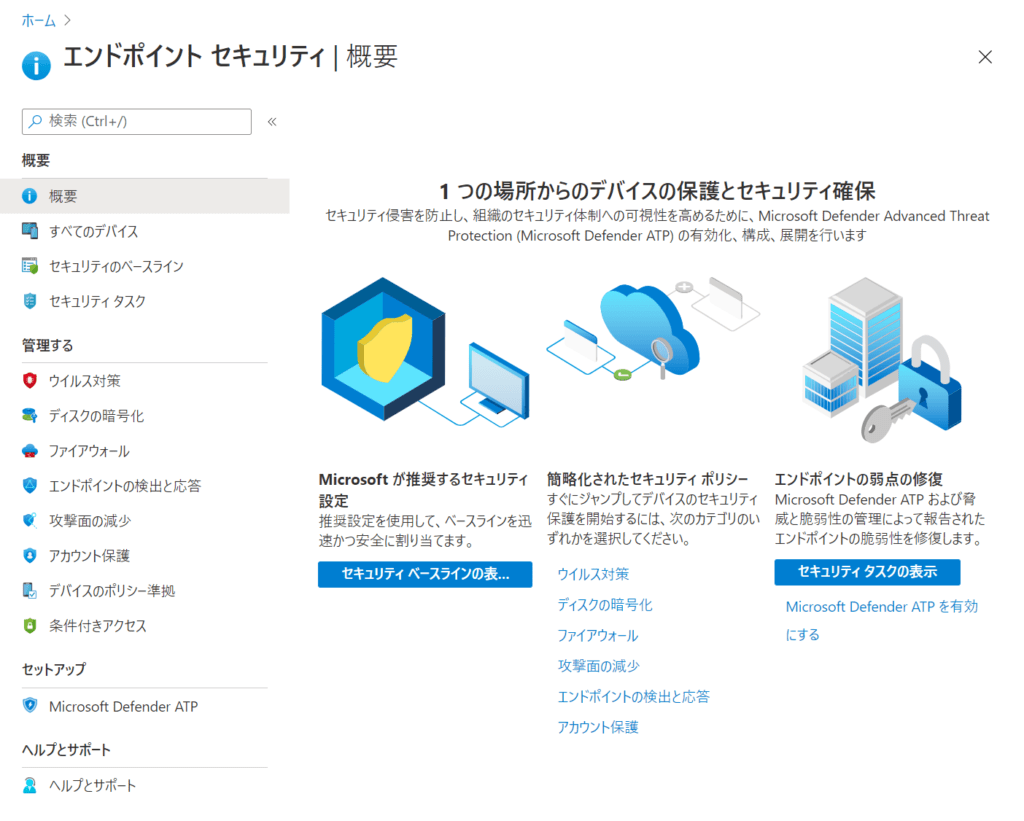Click the 管理する section heading
1024x821 pixels.
point(48,345)
